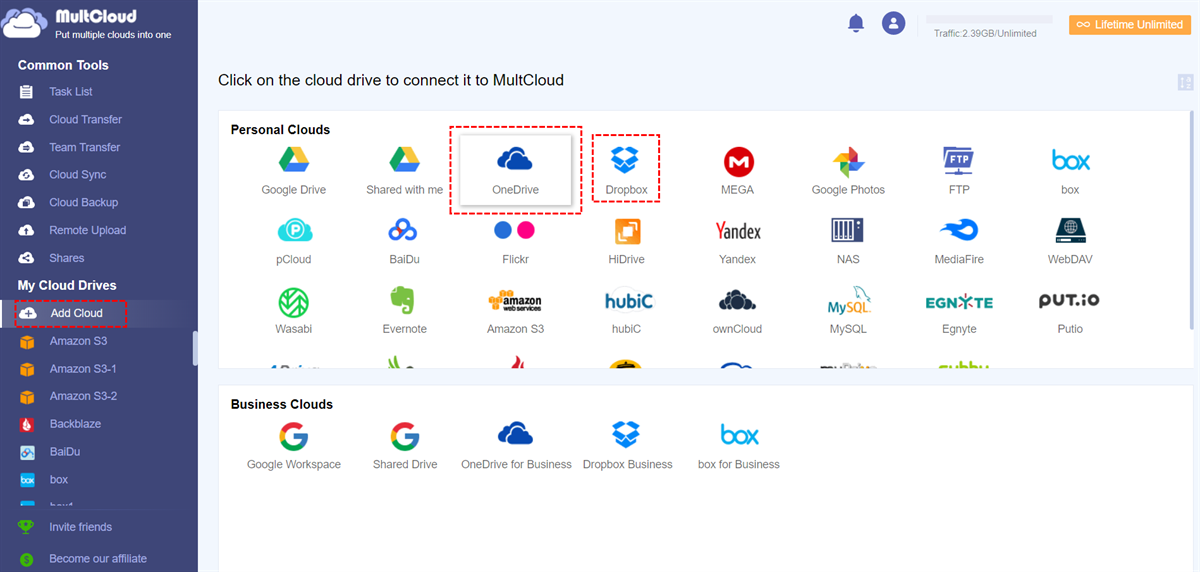
Task: Pick the MediaFire cloud icon
Action: (x=958, y=231)
